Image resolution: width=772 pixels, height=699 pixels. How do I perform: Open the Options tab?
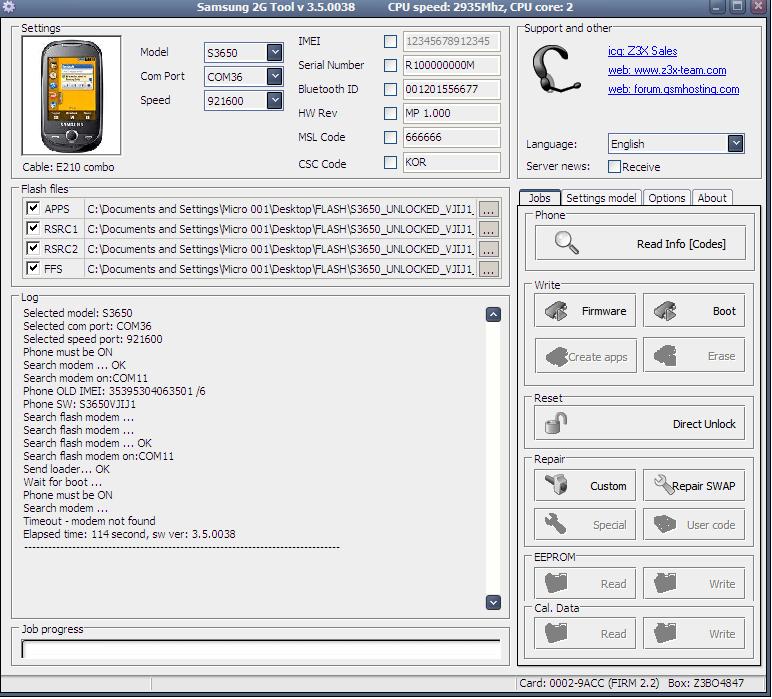click(667, 198)
